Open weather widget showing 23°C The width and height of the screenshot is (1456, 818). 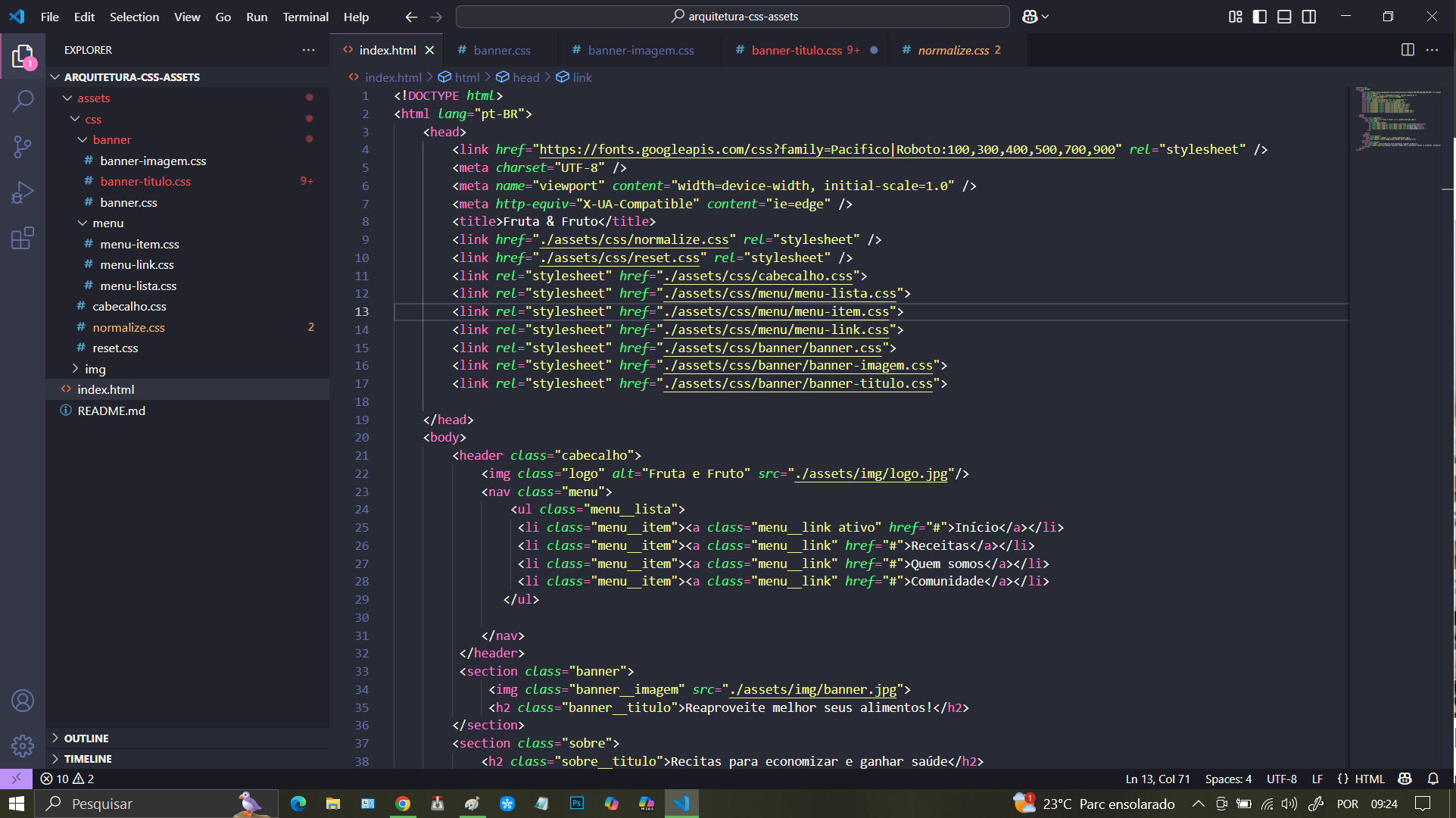(x=1094, y=804)
